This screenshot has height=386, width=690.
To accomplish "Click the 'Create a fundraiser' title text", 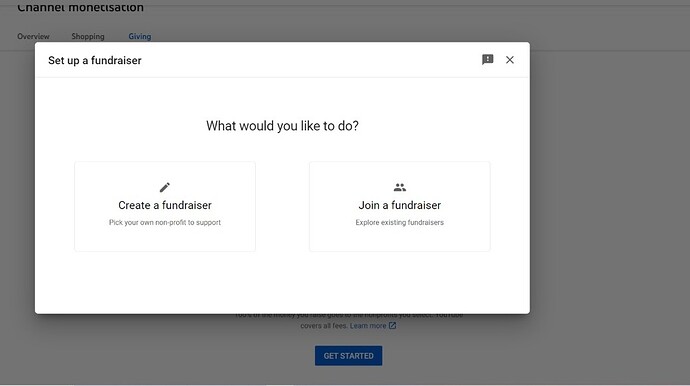I will (165, 205).
